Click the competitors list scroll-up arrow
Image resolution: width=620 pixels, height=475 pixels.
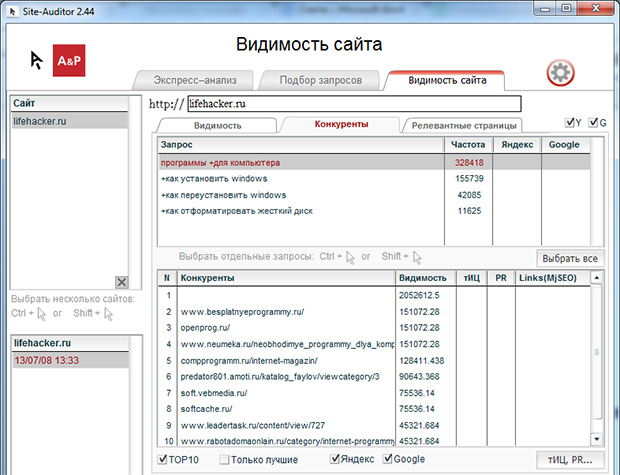(596, 278)
